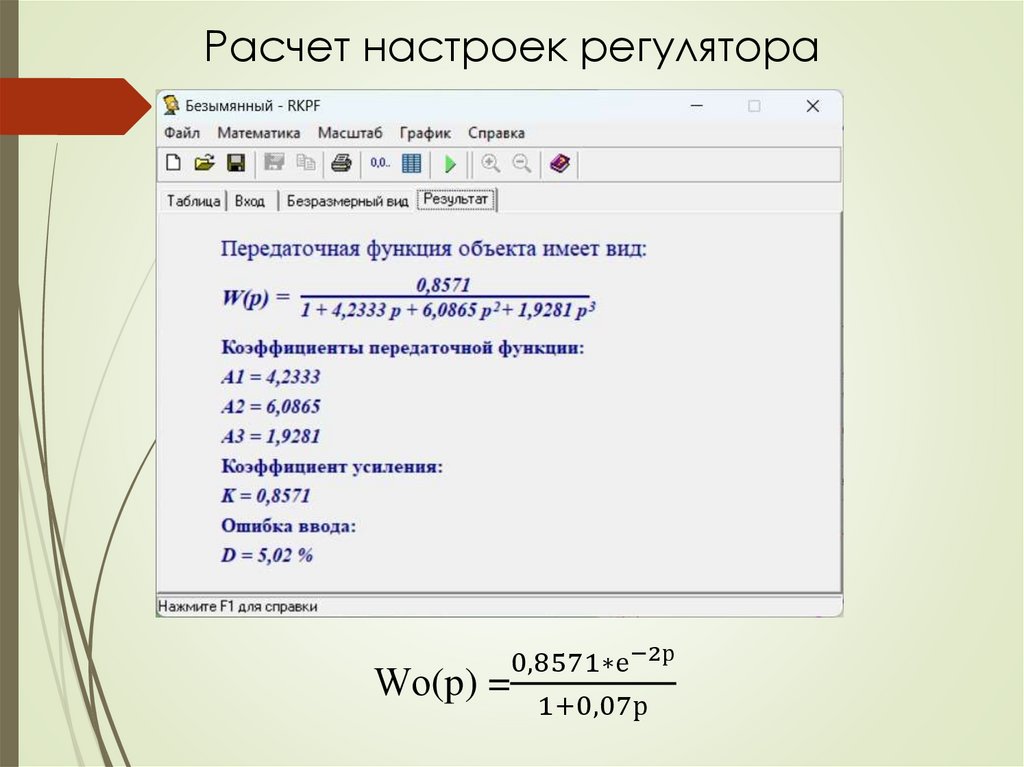Open the Справка menu
The width and height of the screenshot is (1024, 767).
[496, 133]
